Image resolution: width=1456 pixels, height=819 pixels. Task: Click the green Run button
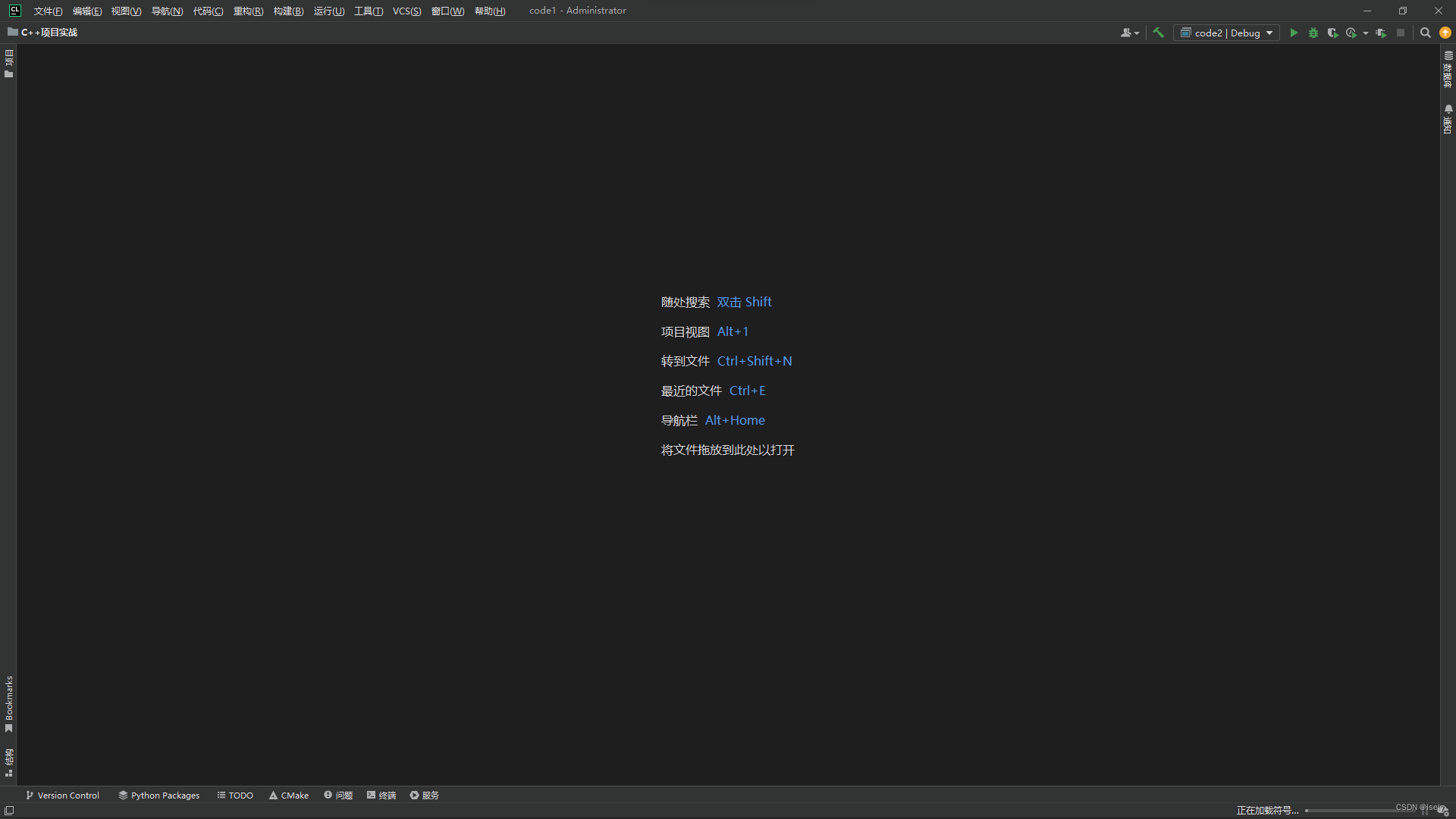point(1294,33)
